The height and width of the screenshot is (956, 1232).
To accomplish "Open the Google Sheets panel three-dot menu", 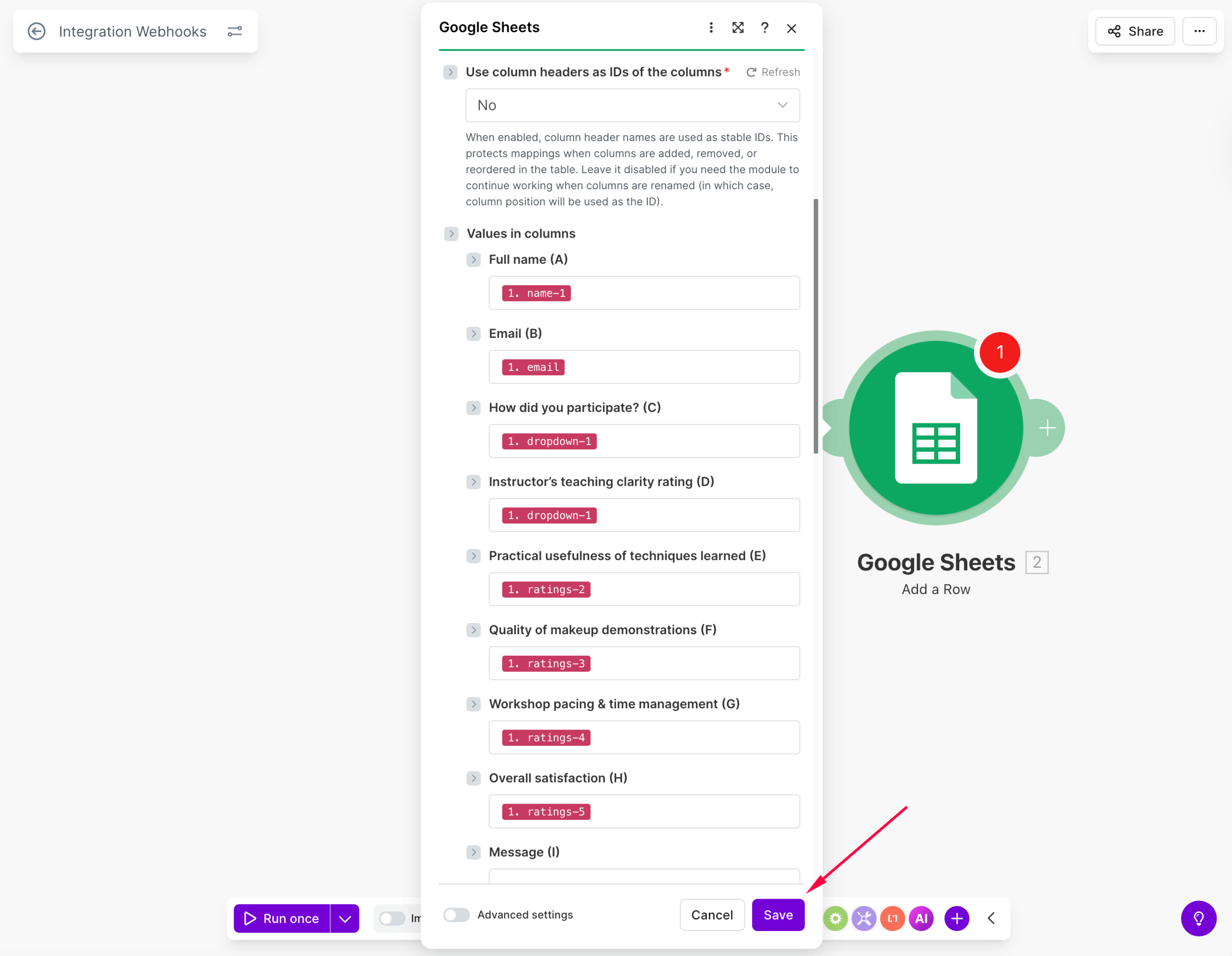I will coord(711,27).
